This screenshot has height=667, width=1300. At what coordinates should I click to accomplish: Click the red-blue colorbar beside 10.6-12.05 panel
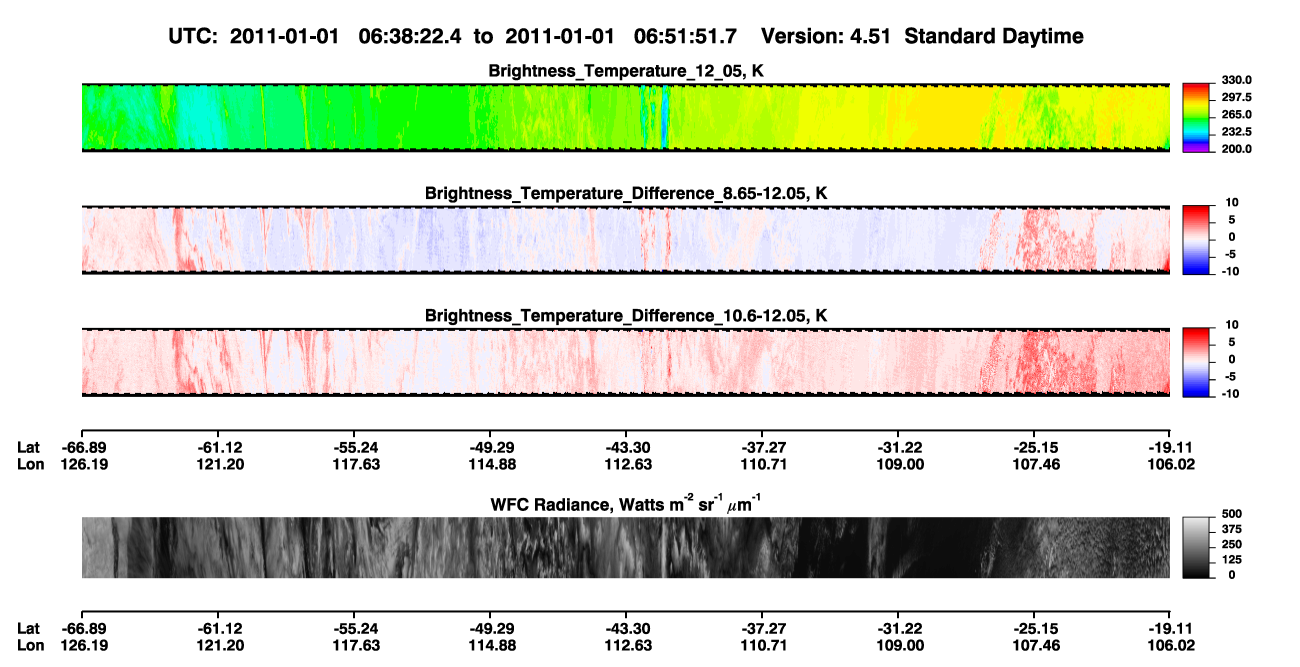[1196, 362]
